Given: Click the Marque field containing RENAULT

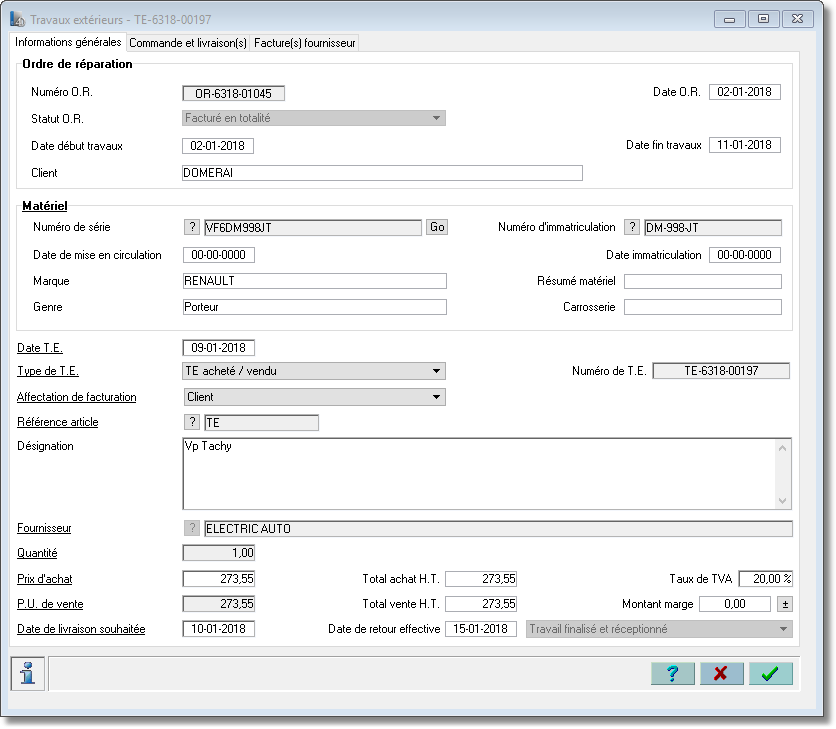Looking at the screenshot, I should coord(315,281).
